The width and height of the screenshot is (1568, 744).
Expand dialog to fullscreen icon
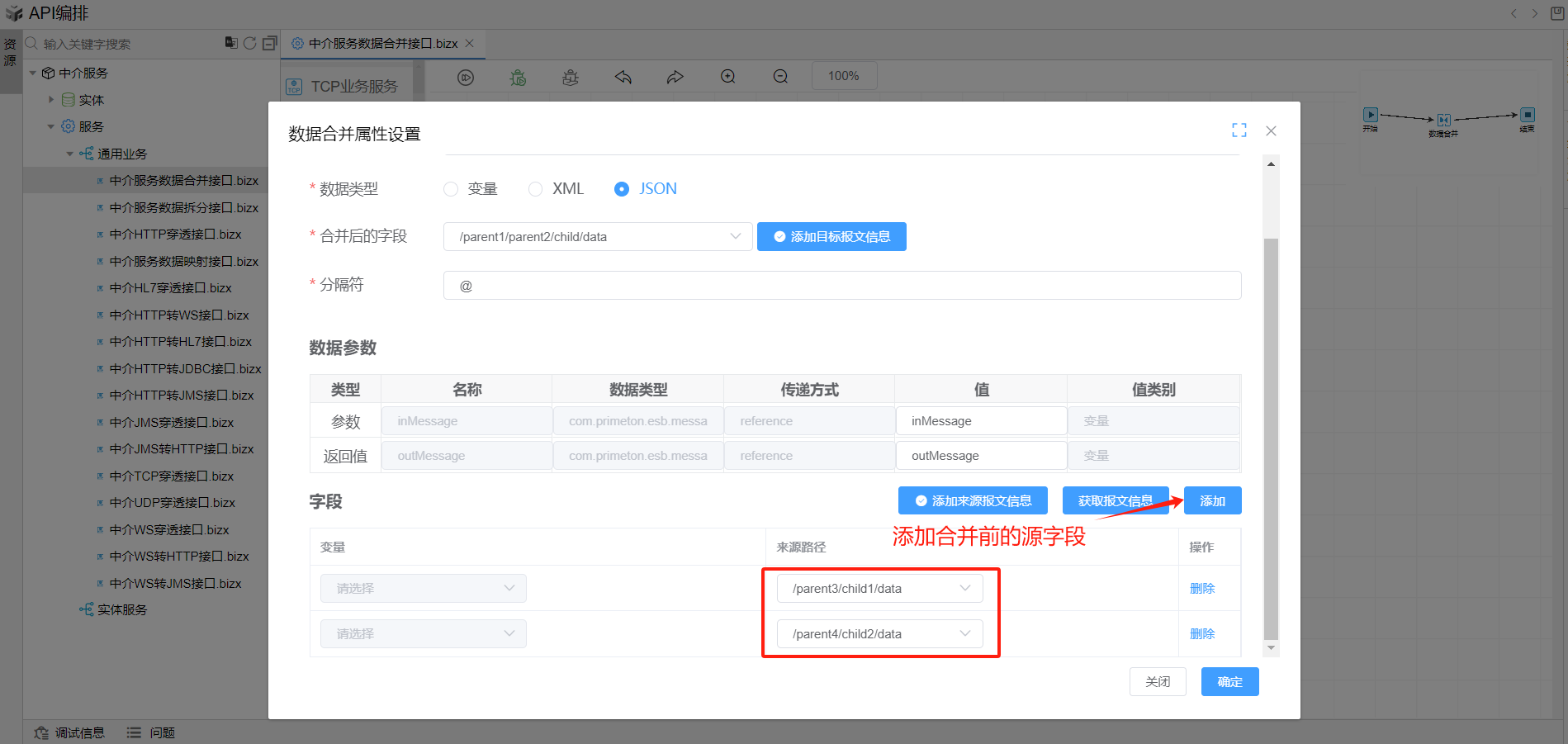pos(1239,130)
